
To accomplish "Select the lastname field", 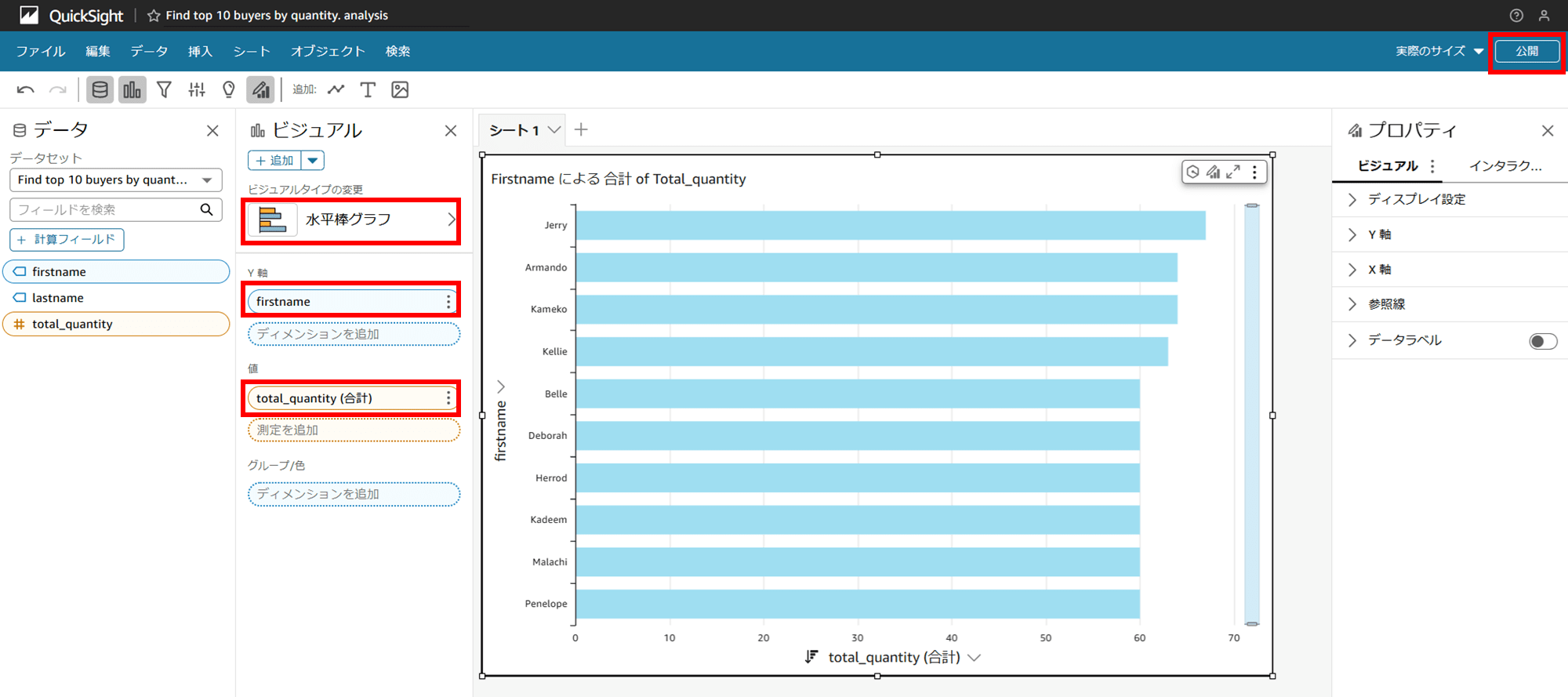I will coord(116,298).
